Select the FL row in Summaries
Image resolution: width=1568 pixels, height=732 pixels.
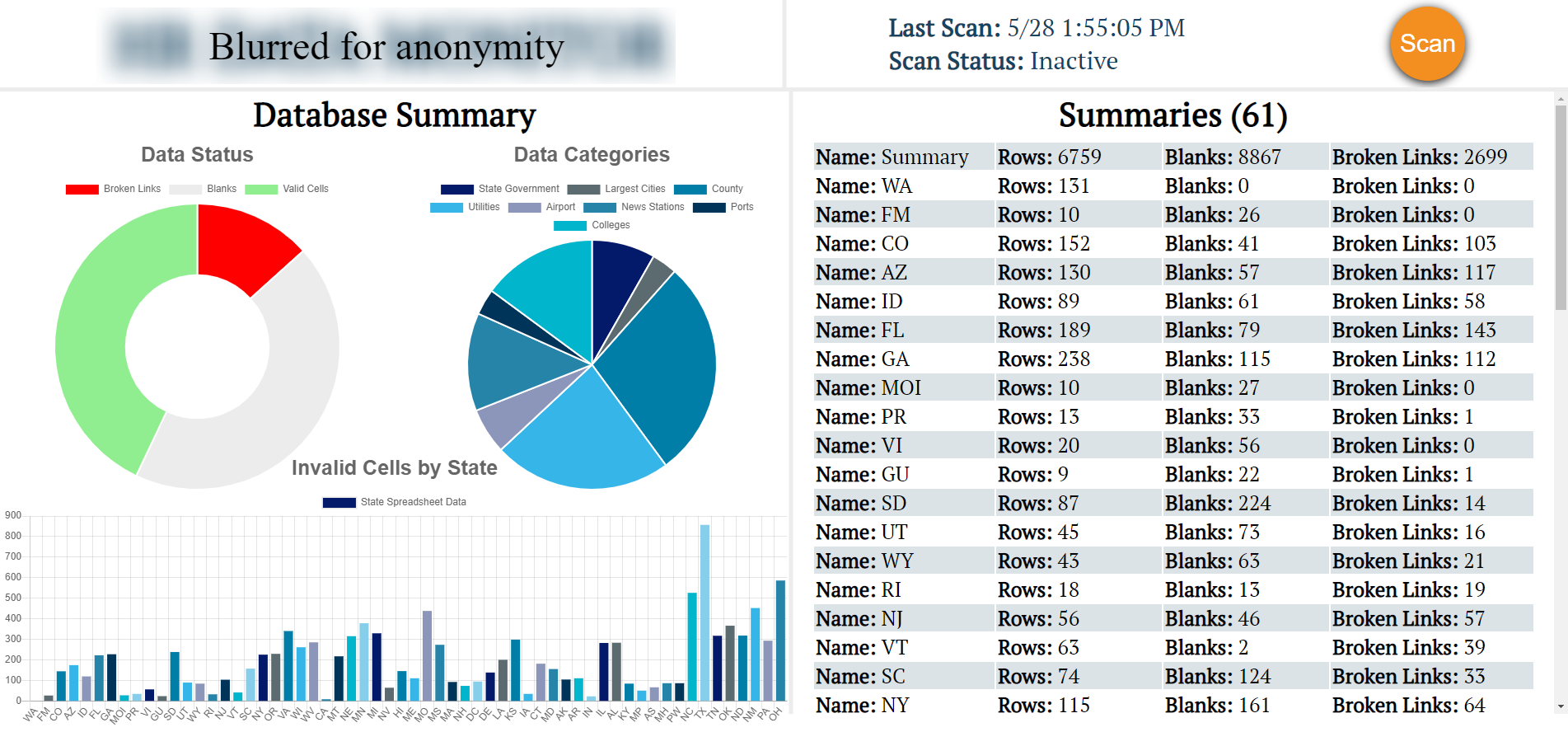[x=1172, y=330]
